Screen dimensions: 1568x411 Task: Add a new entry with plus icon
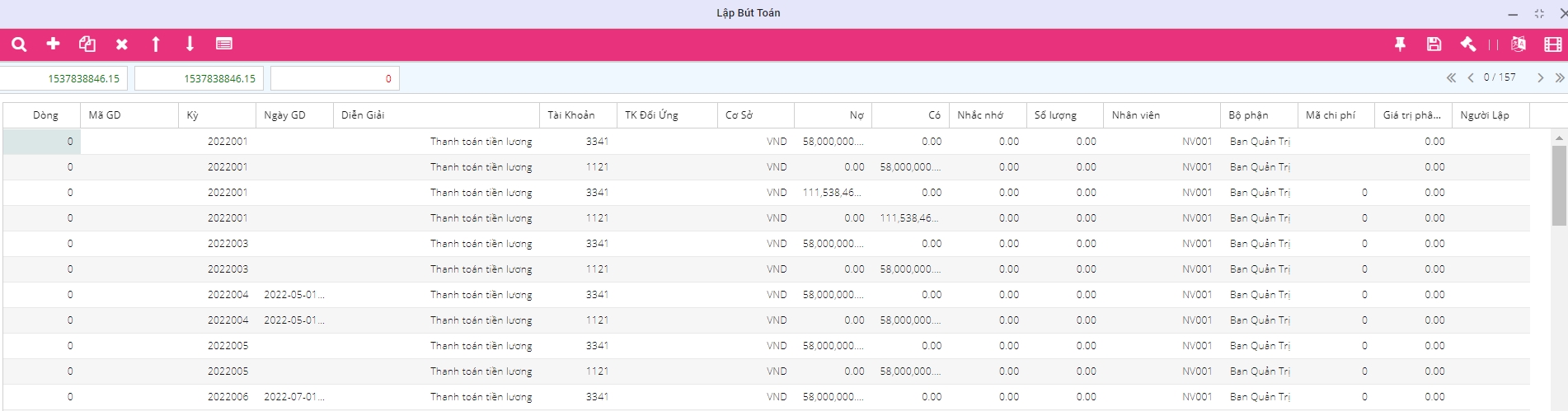pyautogui.click(x=54, y=44)
